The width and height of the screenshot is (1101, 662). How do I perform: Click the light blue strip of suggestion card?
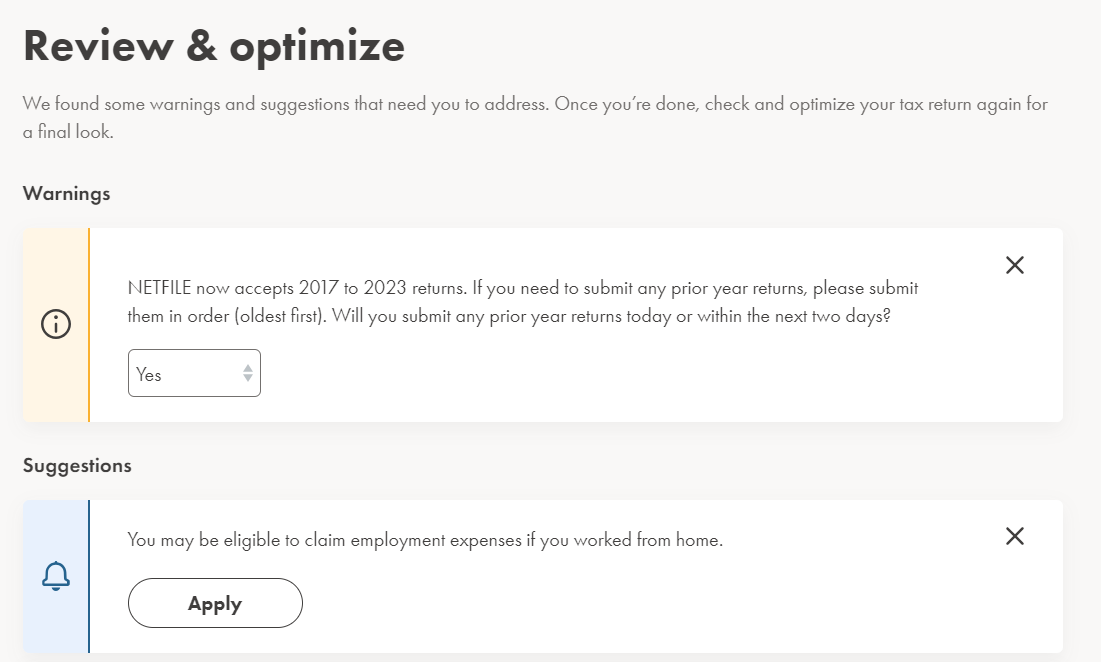tap(56, 576)
